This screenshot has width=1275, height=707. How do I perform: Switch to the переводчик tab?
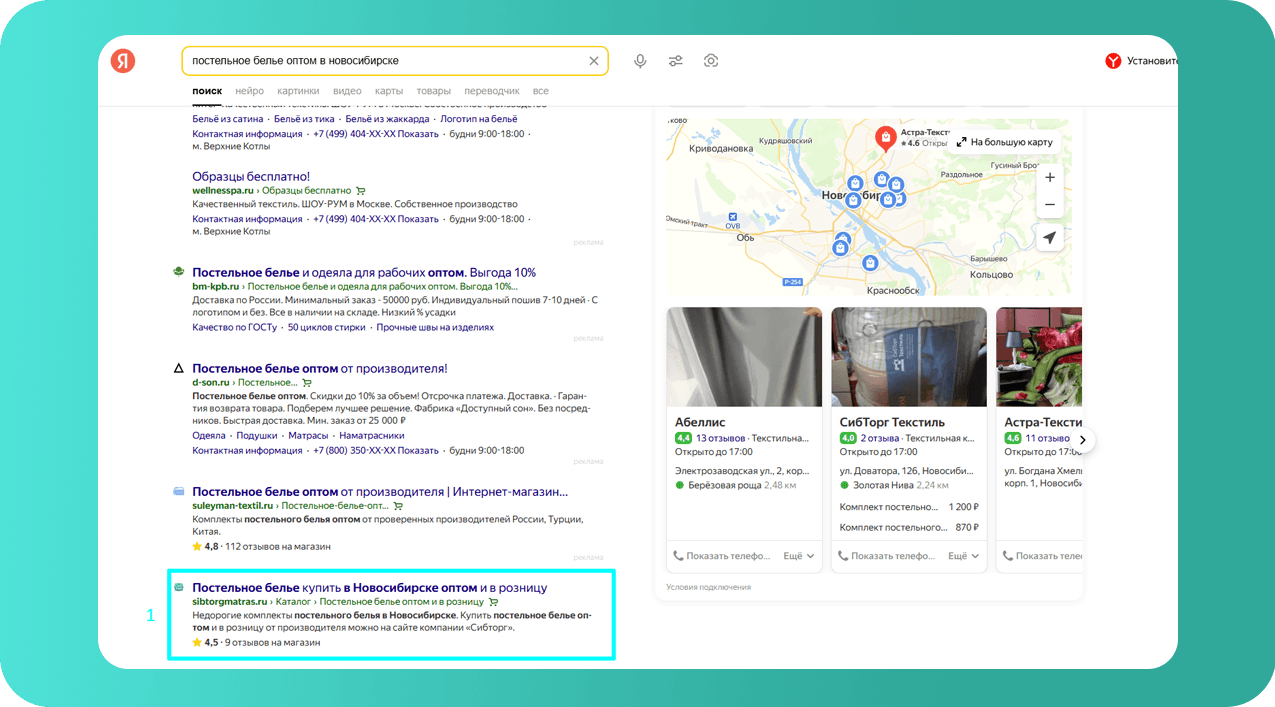coord(492,91)
